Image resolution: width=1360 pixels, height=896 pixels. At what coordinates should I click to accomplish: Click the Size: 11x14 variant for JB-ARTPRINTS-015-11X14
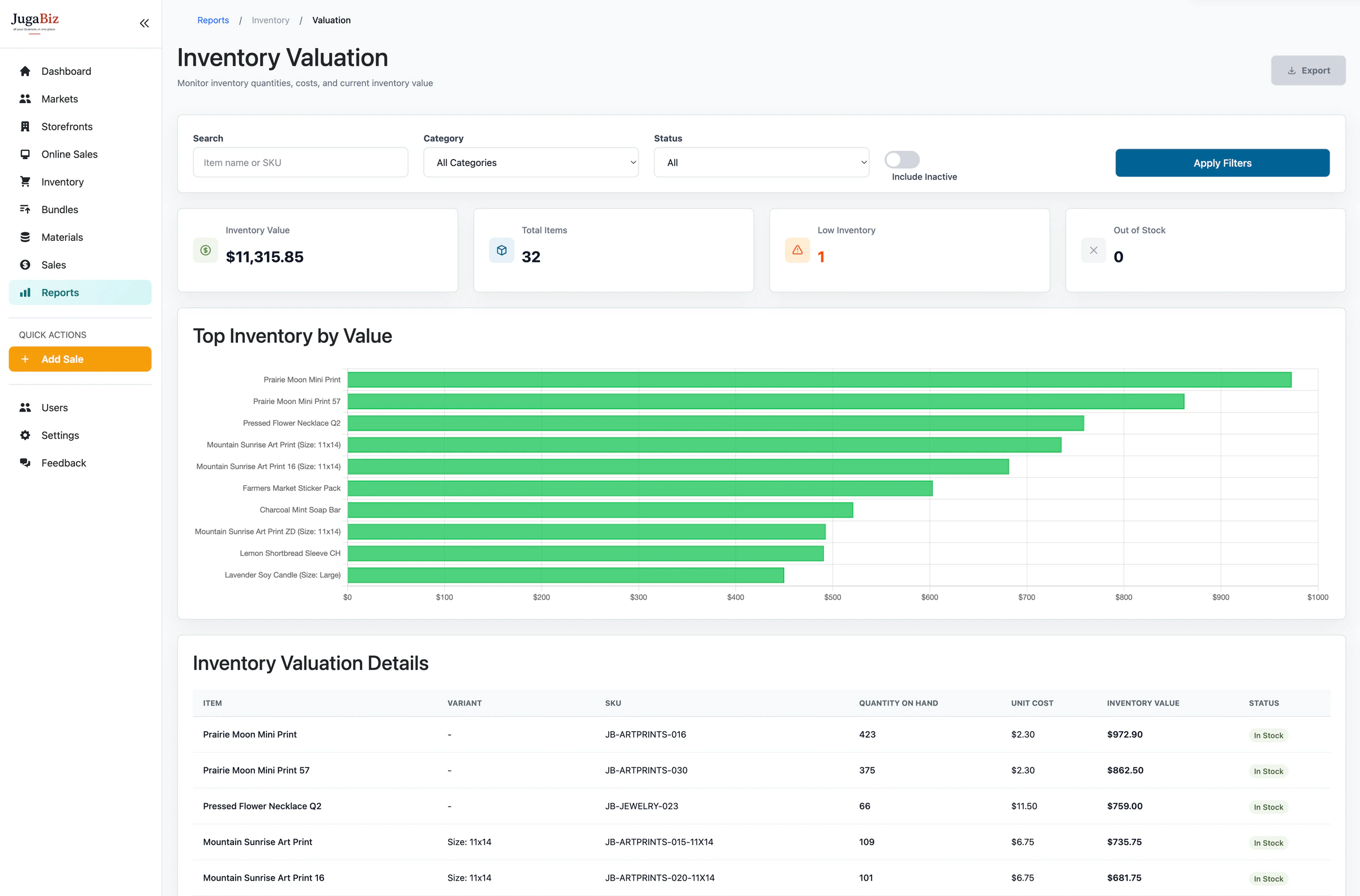pos(469,842)
